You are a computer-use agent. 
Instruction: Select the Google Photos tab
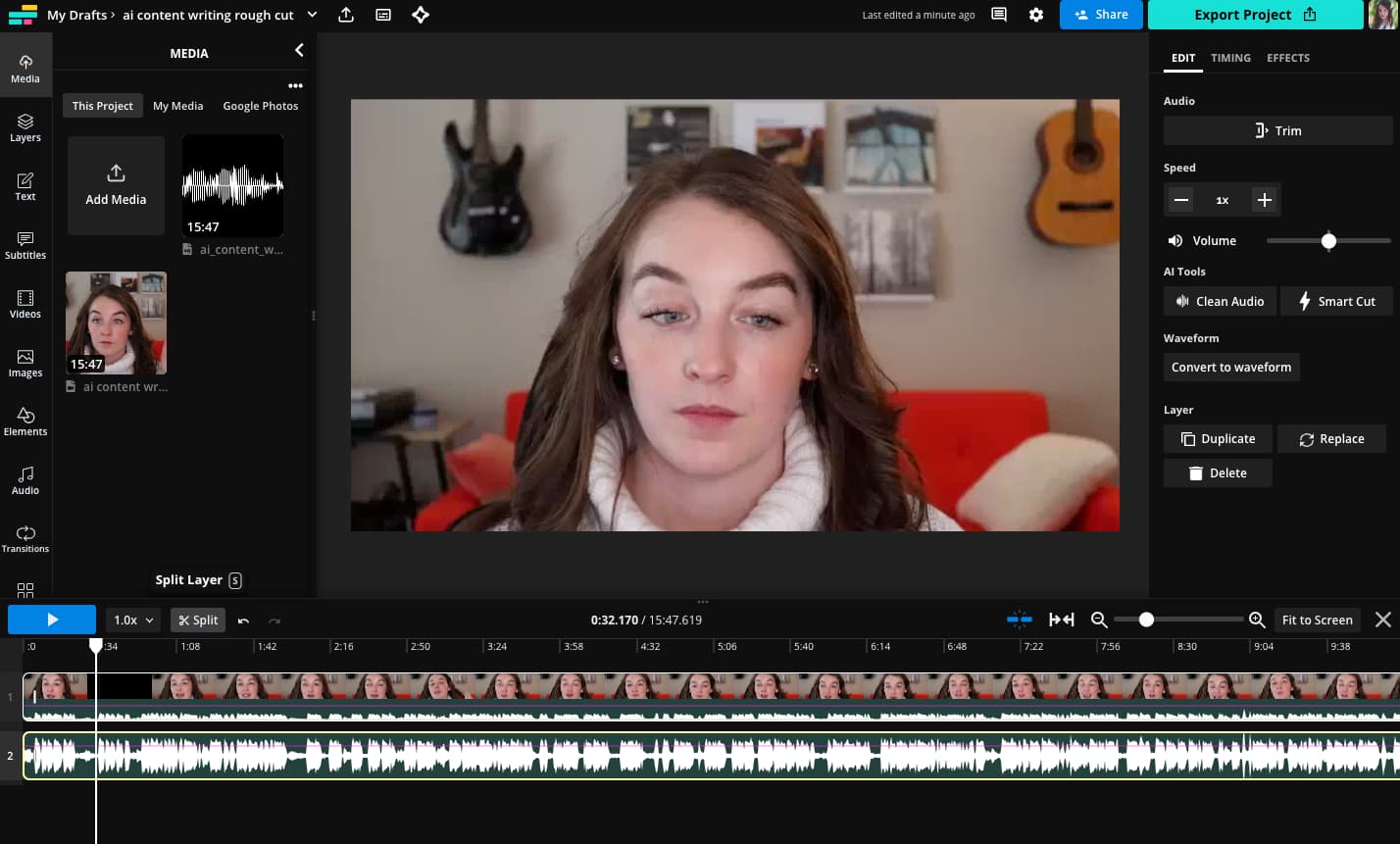(260, 106)
